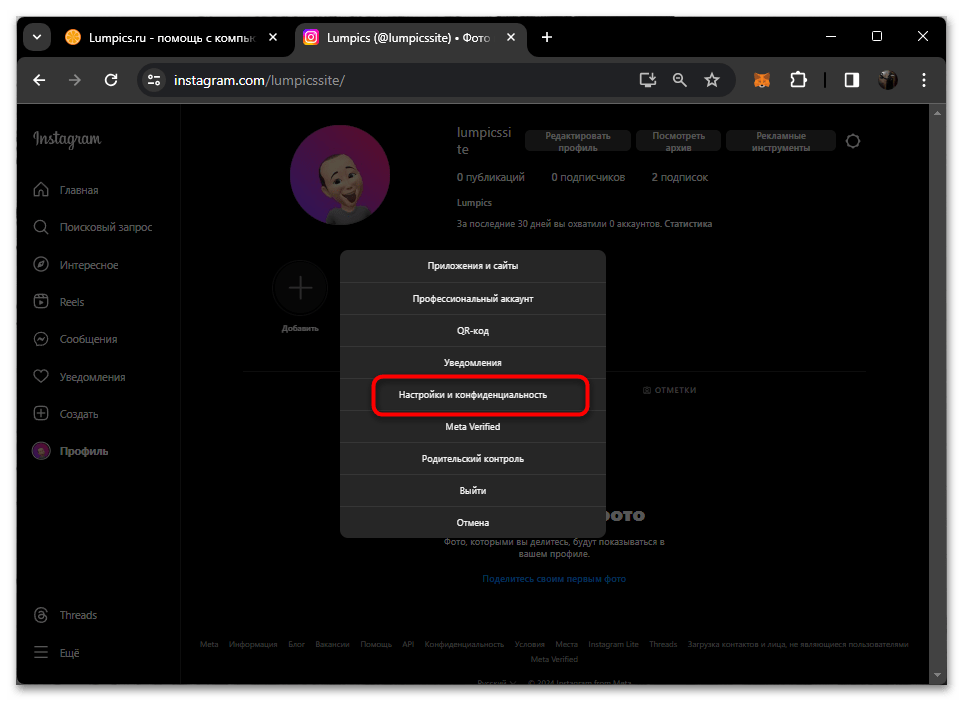Dismiss the menu with Отмена
This screenshot has height=701, width=963.
coord(472,522)
